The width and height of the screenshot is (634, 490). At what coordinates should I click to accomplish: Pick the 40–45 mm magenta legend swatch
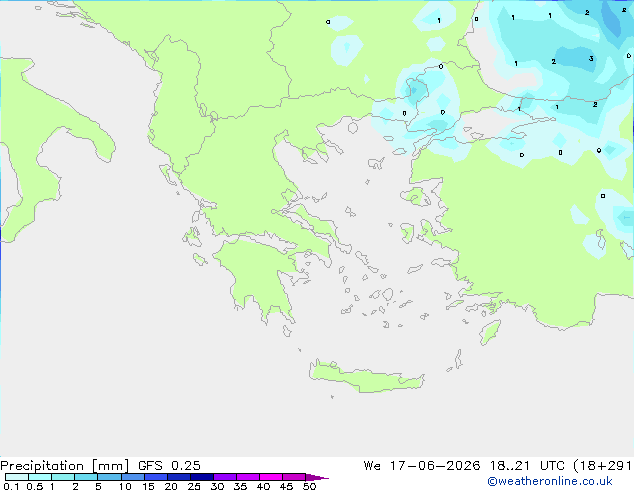(271, 477)
